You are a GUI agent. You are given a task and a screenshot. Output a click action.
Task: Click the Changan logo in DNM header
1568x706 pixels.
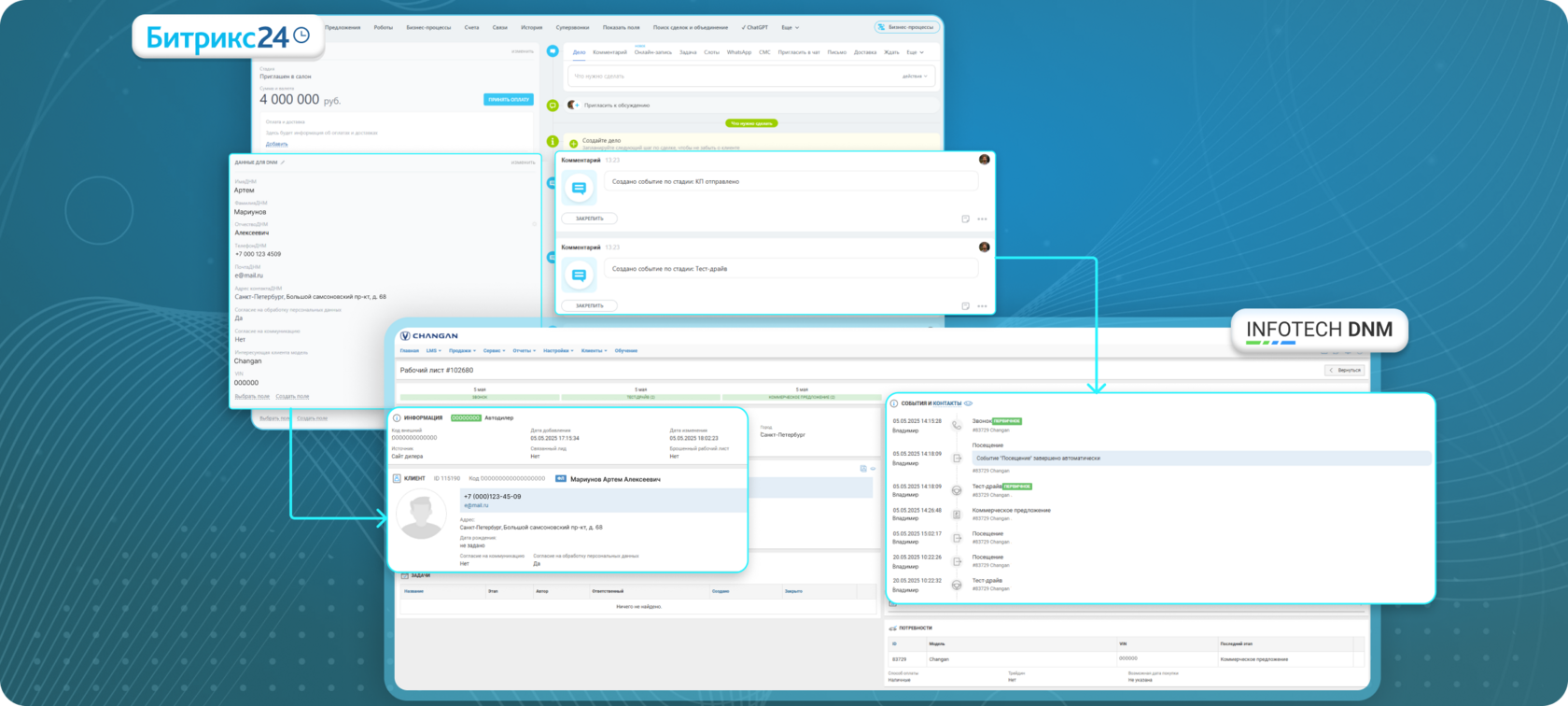(429, 336)
